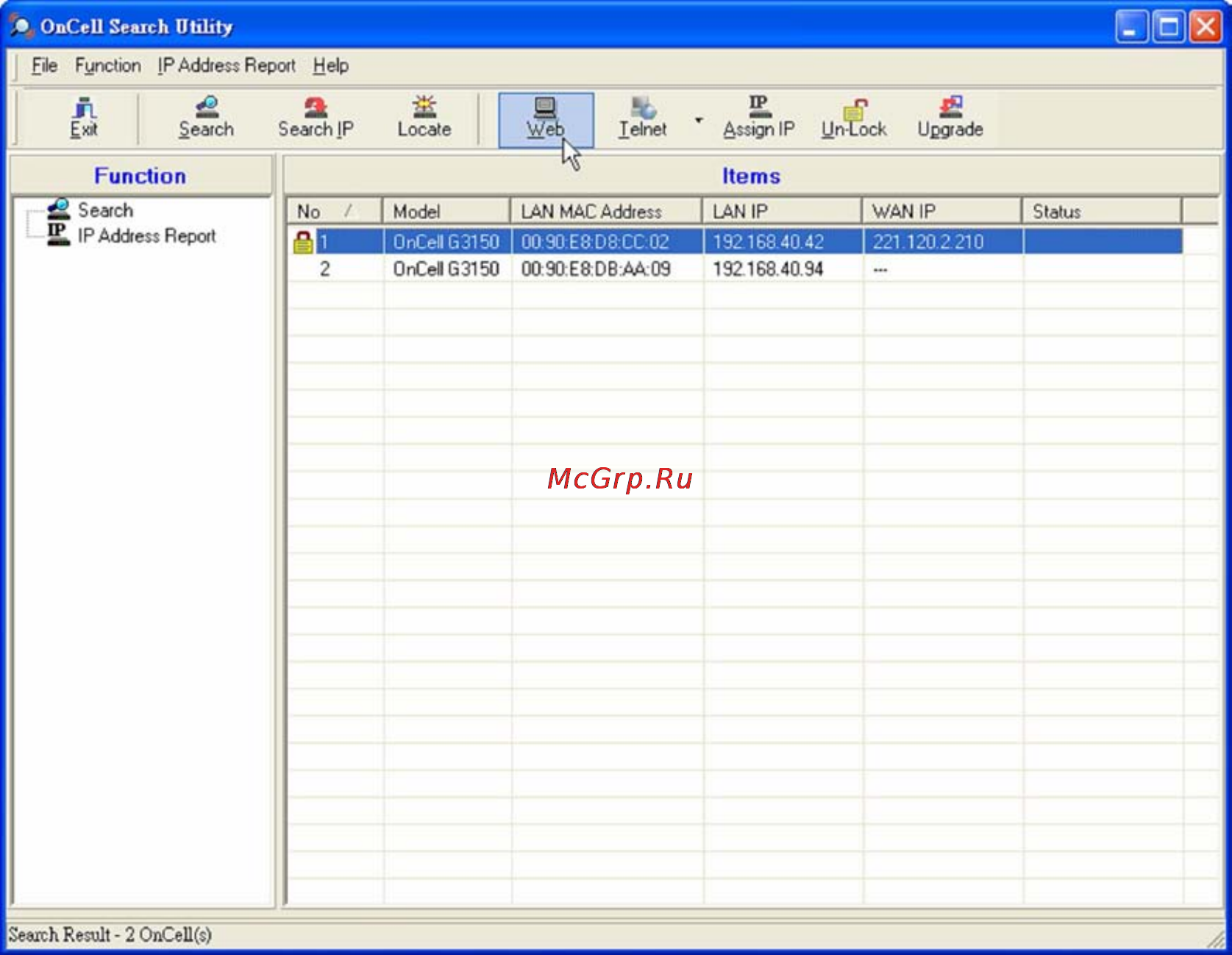Start a Search from the toolbar
Image resolution: width=1232 pixels, height=955 pixels.
point(207,118)
